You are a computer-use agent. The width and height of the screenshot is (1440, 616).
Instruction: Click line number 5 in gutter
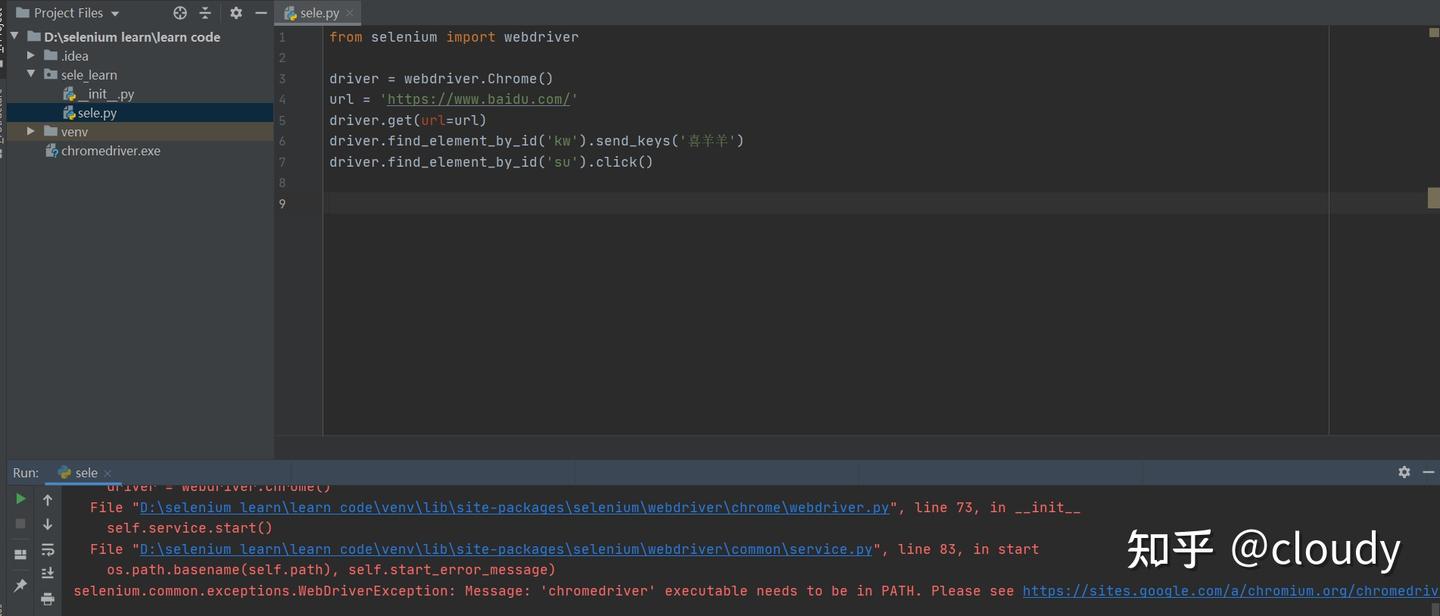tap(283, 120)
